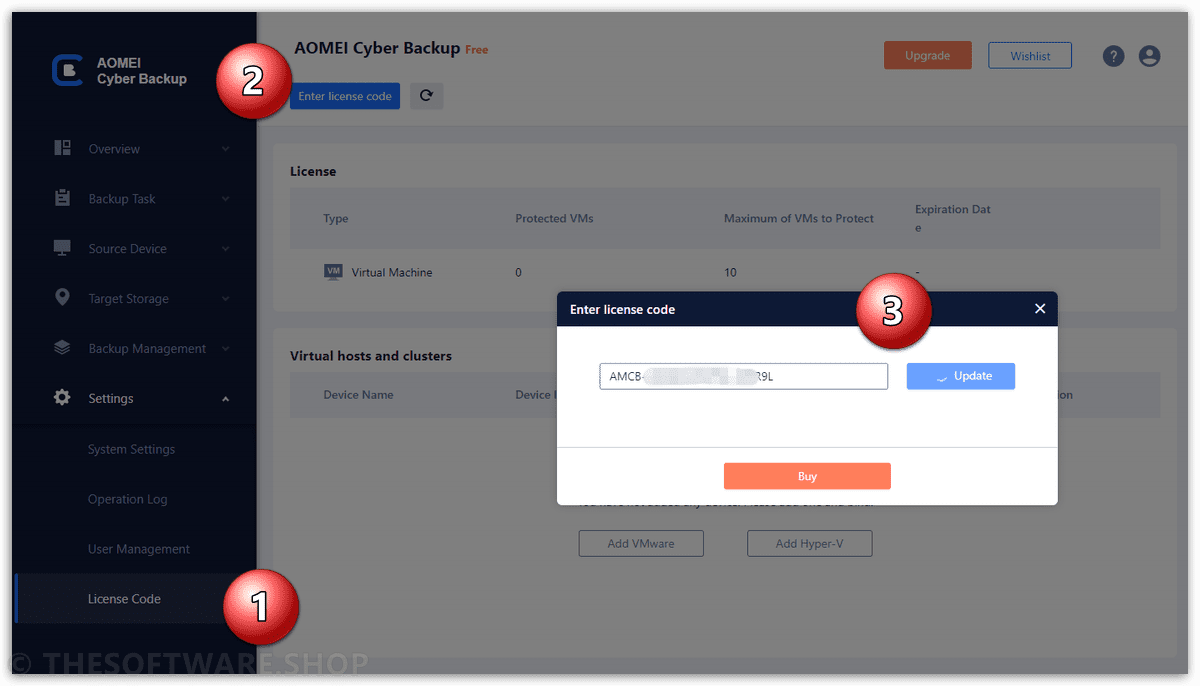Viewport: 1200px width, 686px height.
Task: Click the Update button in dialog
Action: pyautogui.click(x=961, y=376)
